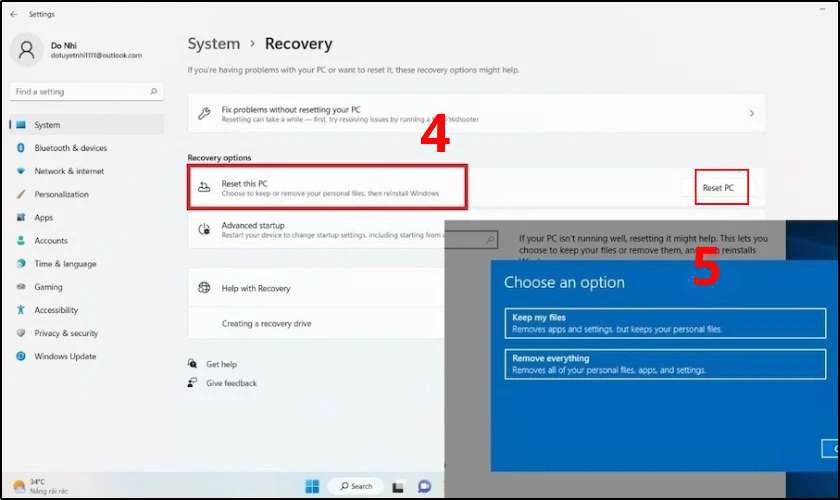Click the Reset this PC icon

pos(204,187)
